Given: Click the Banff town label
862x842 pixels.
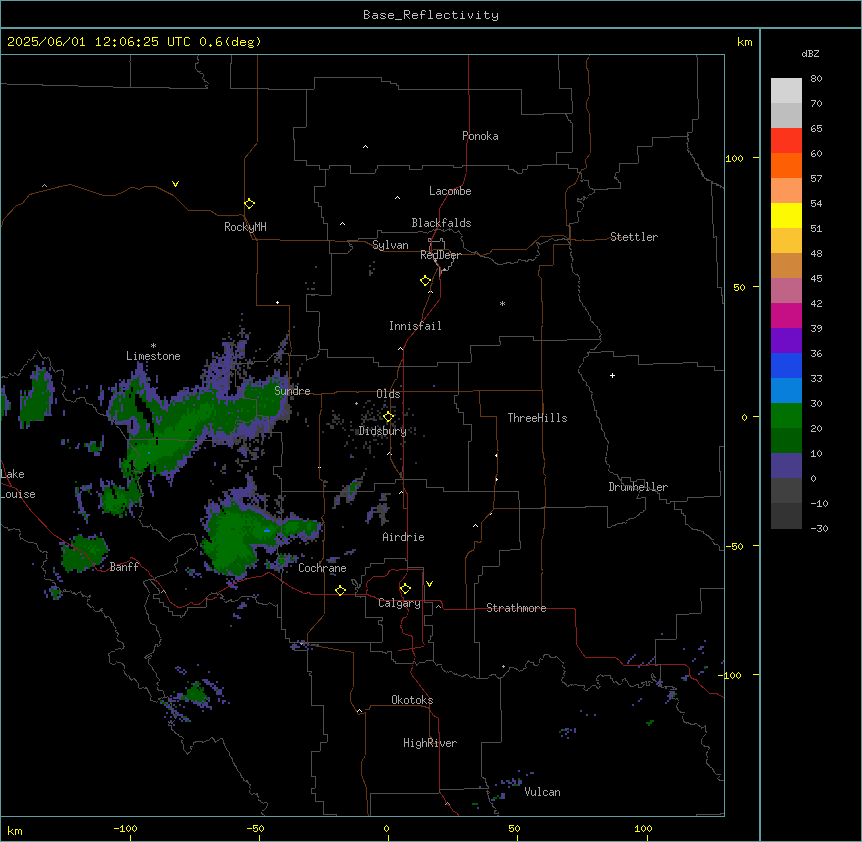Looking at the screenshot, I should click(x=124, y=567).
